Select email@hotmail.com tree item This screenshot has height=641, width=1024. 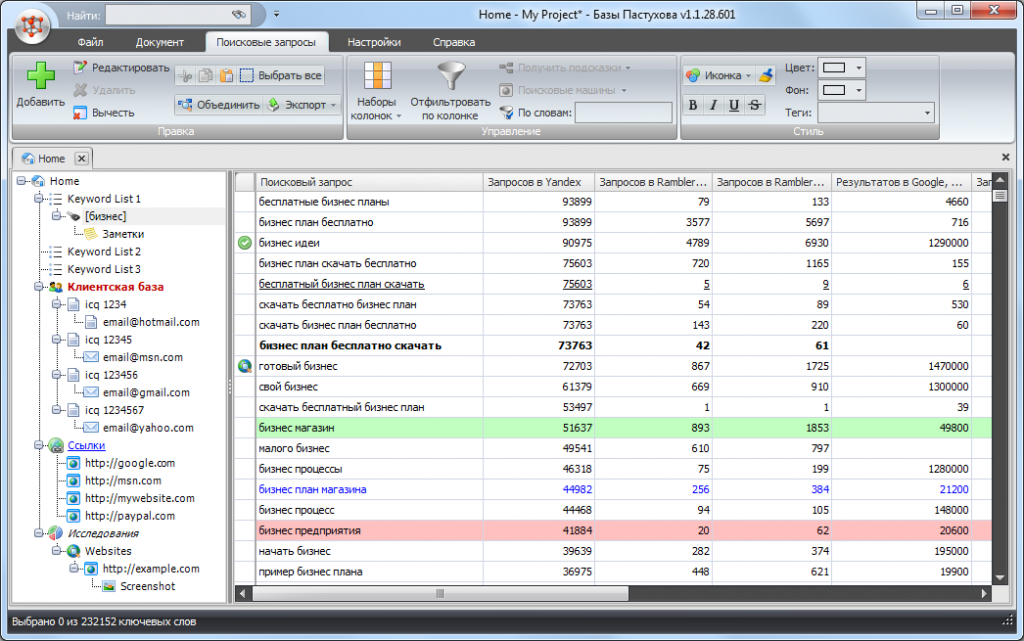tap(151, 322)
